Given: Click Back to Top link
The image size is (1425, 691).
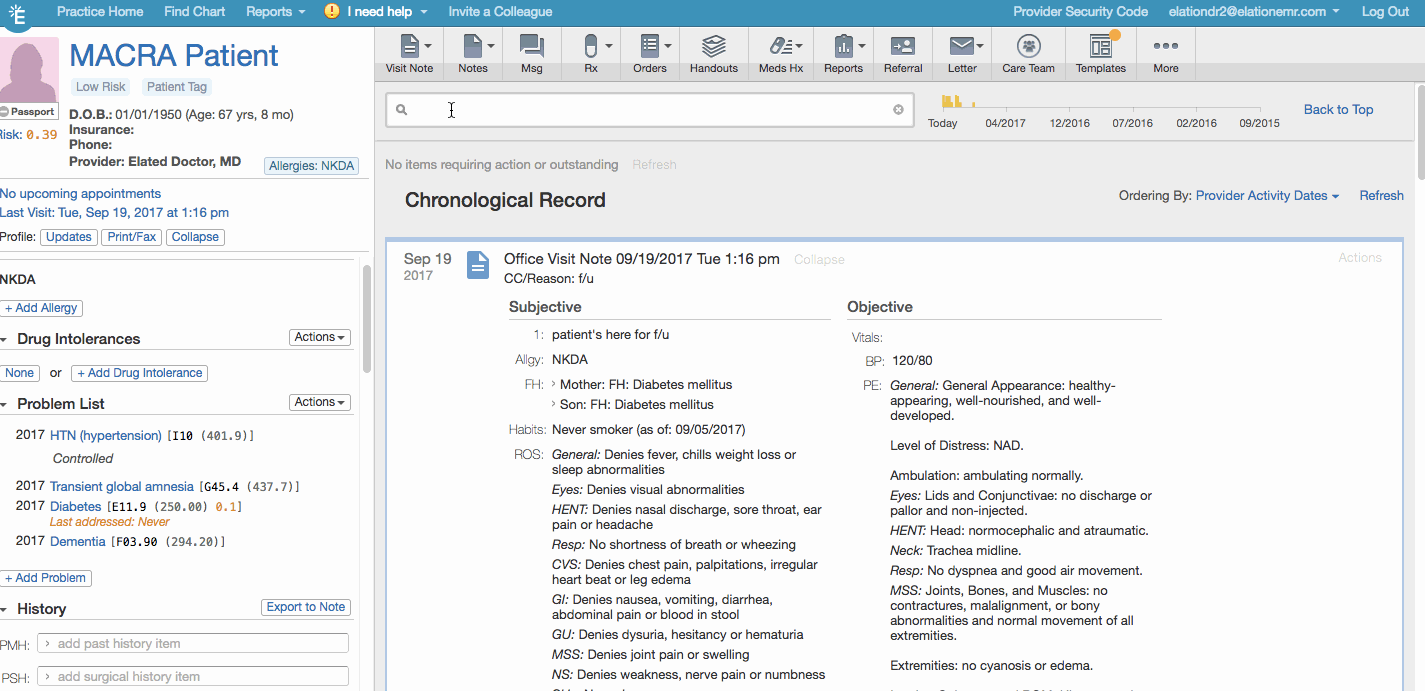Looking at the screenshot, I should coord(1338,110).
